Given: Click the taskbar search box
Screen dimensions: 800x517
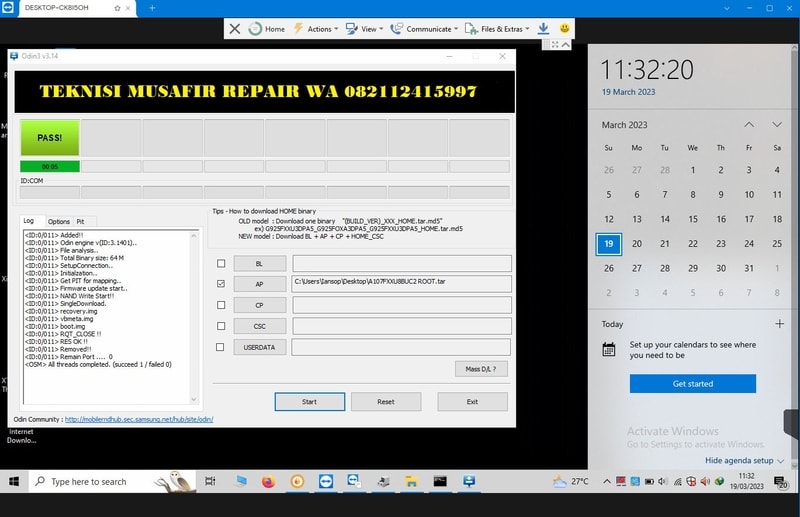Looking at the screenshot, I should point(112,481).
